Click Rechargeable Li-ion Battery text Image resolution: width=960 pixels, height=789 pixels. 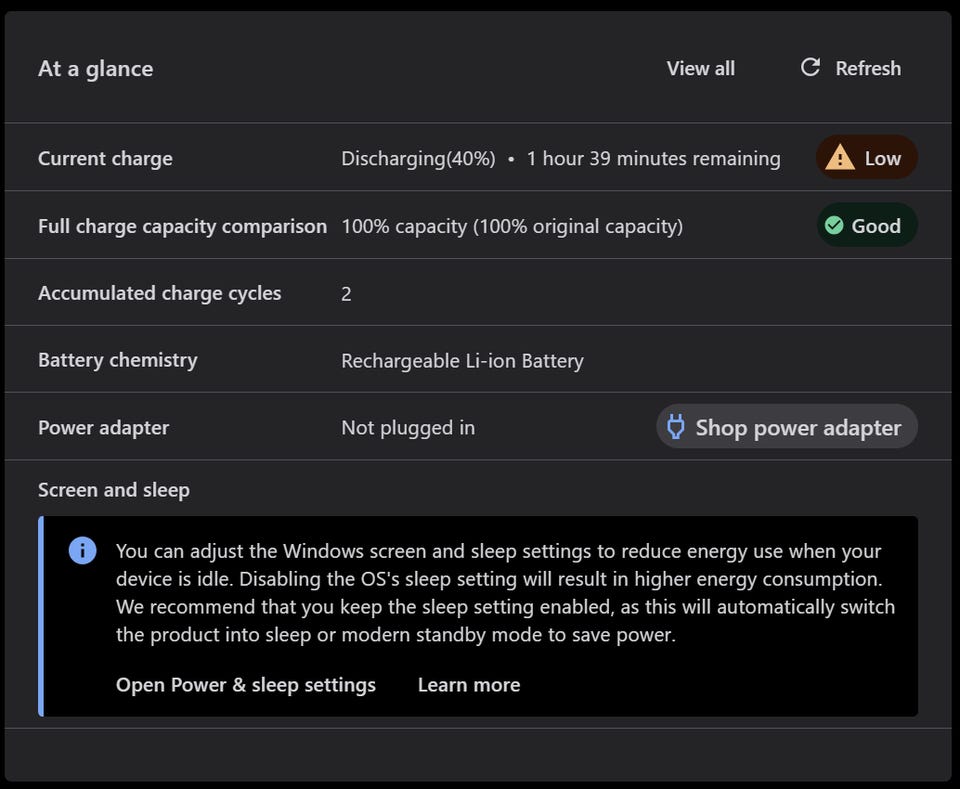(x=462, y=360)
